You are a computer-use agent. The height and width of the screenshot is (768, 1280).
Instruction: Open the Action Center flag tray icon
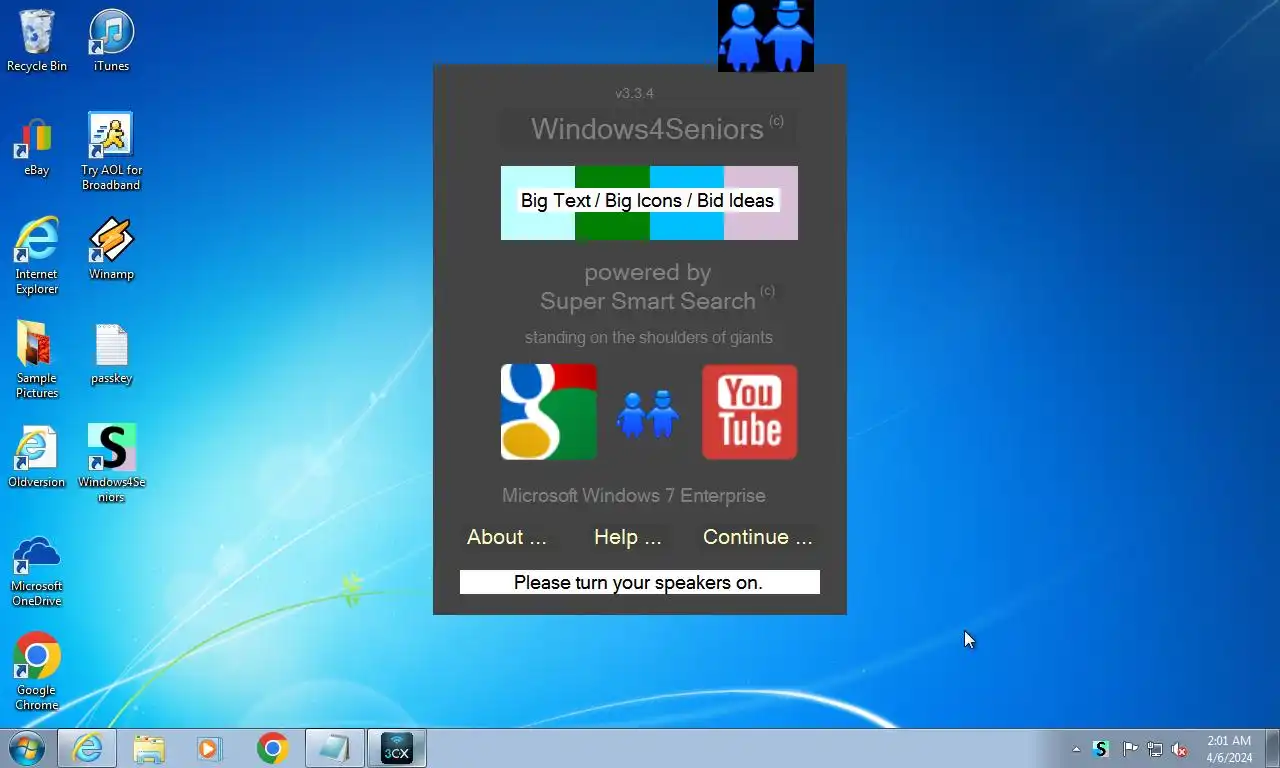click(x=1129, y=749)
